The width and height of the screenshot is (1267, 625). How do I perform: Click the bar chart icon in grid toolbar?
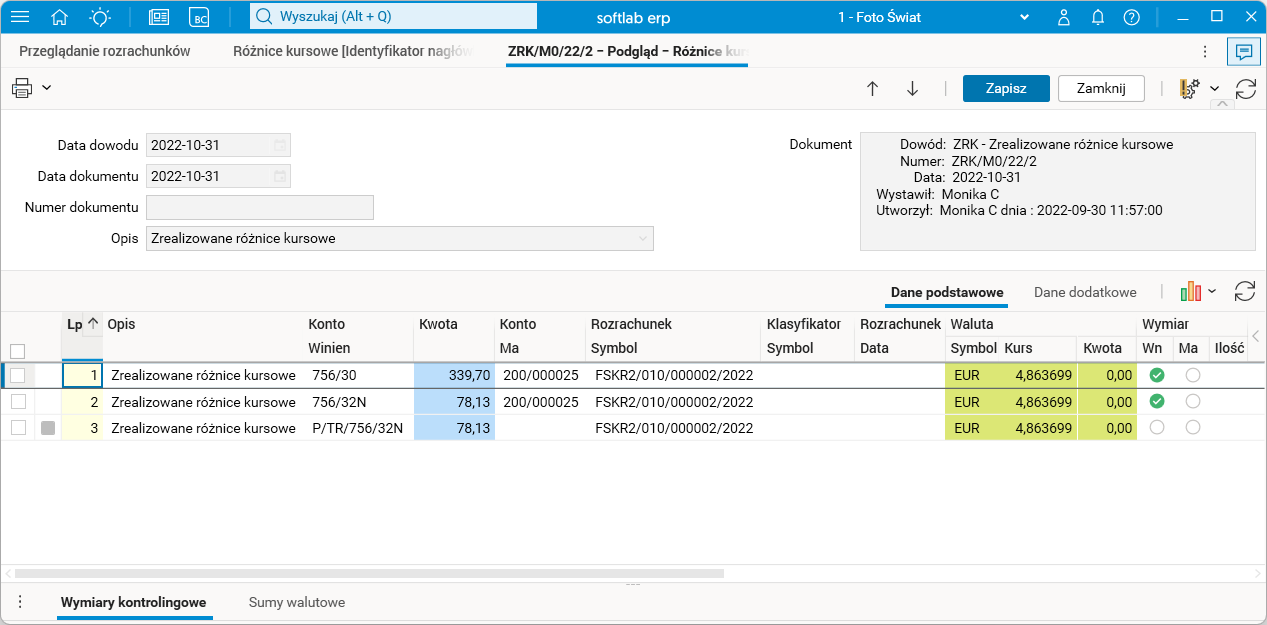(1190, 292)
